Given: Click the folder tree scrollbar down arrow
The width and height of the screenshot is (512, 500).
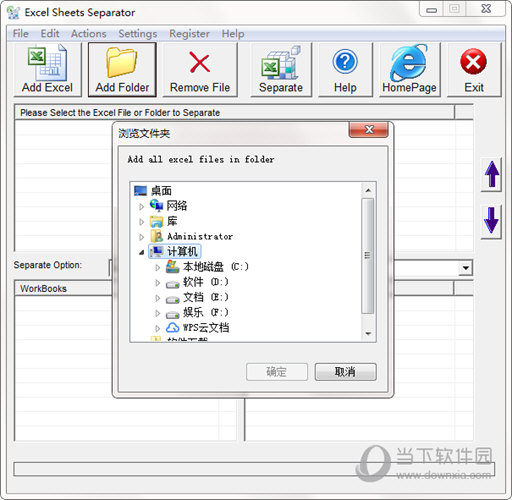Looking at the screenshot, I should tap(368, 333).
